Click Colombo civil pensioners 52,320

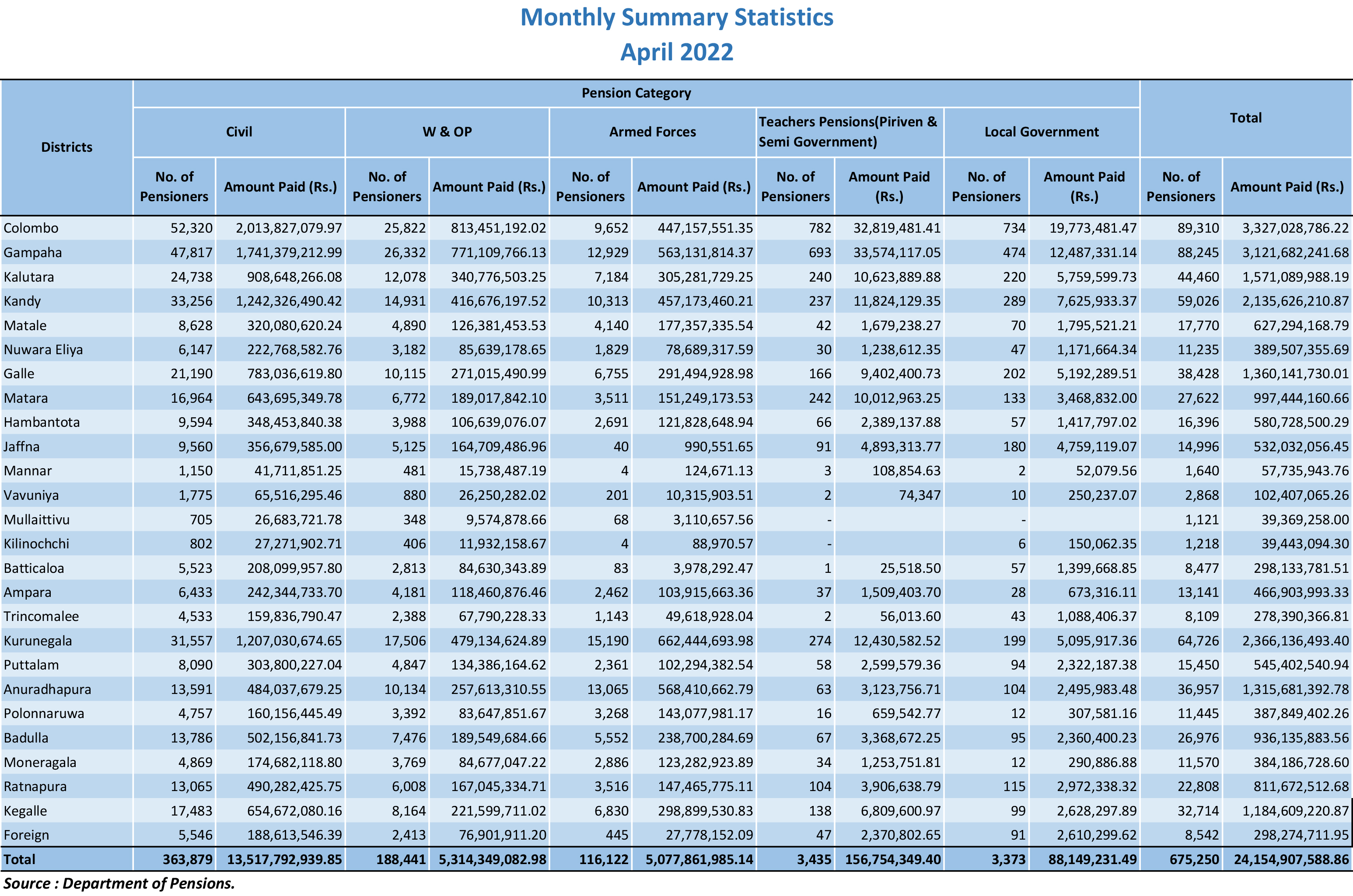pos(192,228)
